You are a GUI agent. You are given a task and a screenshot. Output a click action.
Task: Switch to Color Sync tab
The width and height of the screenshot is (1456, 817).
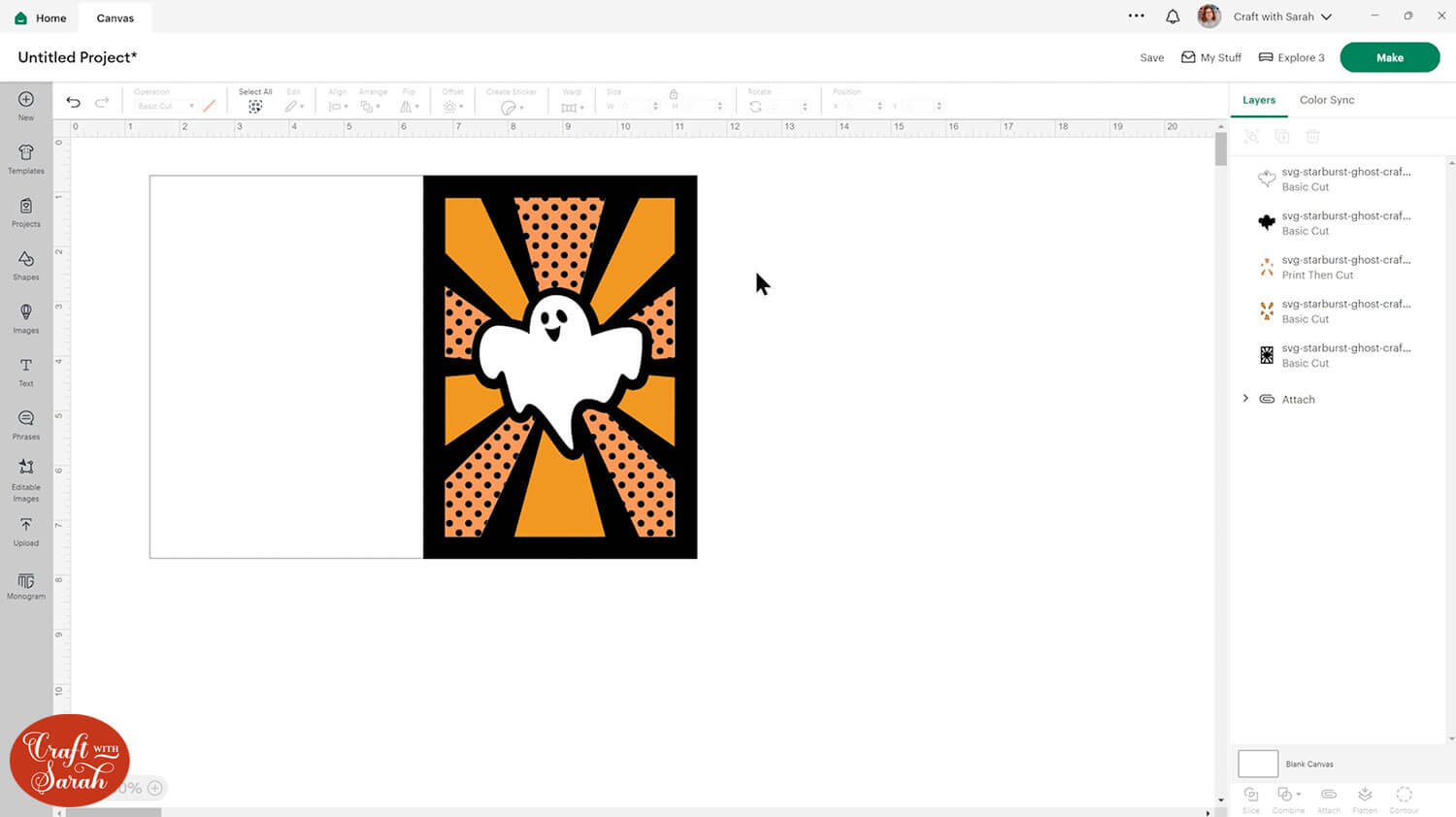pos(1326,100)
